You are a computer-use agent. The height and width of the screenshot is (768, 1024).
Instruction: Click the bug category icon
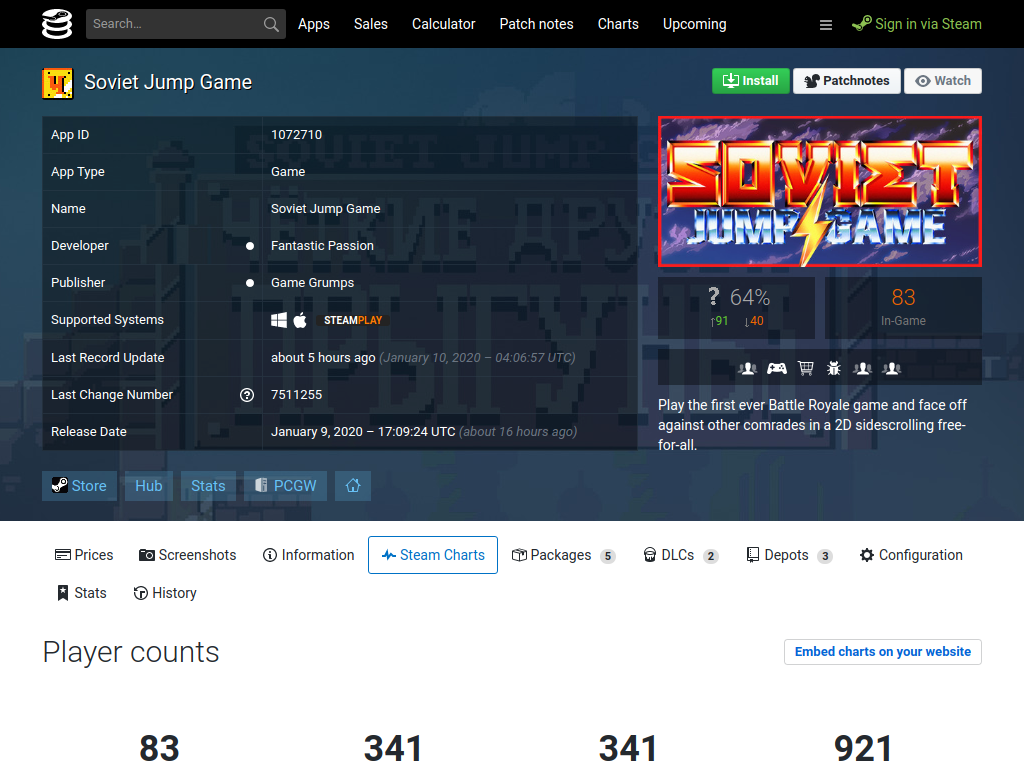pyautogui.click(x=834, y=368)
